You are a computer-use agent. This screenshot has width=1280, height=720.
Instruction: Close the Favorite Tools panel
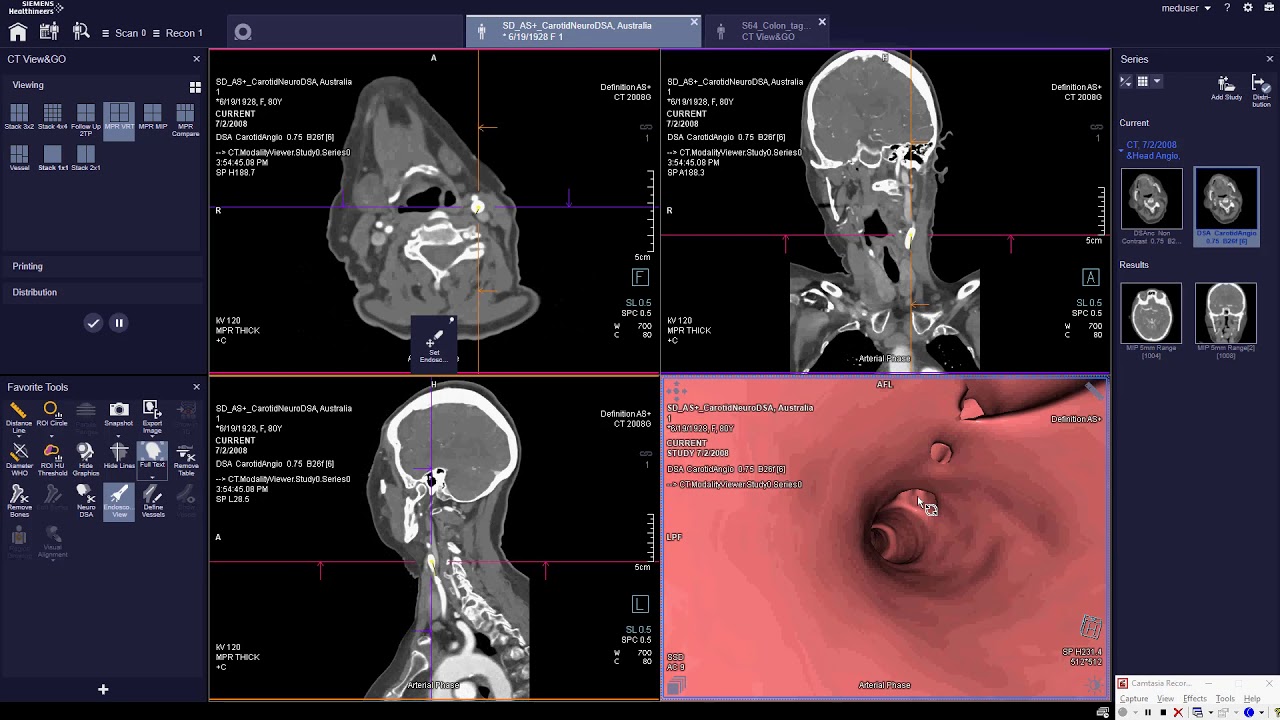[x=196, y=387]
